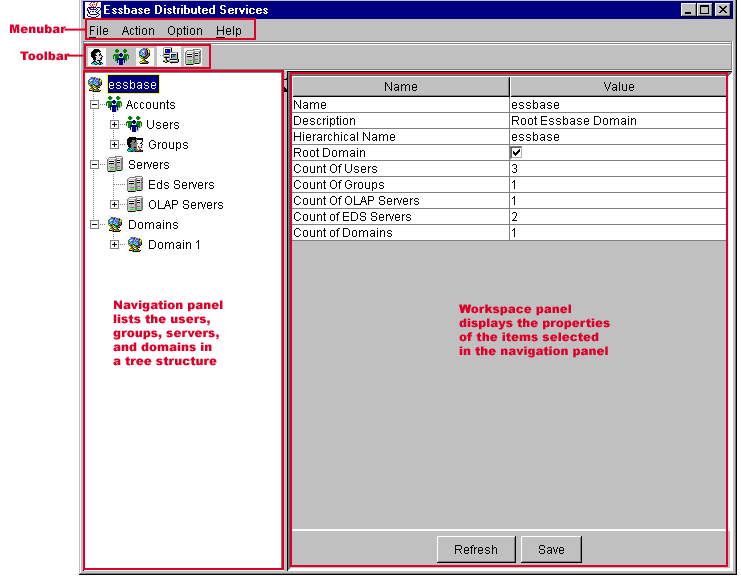Open the Help menu
Screen dimensions: 741x578
pyautogui.click(x=229, y=31)
